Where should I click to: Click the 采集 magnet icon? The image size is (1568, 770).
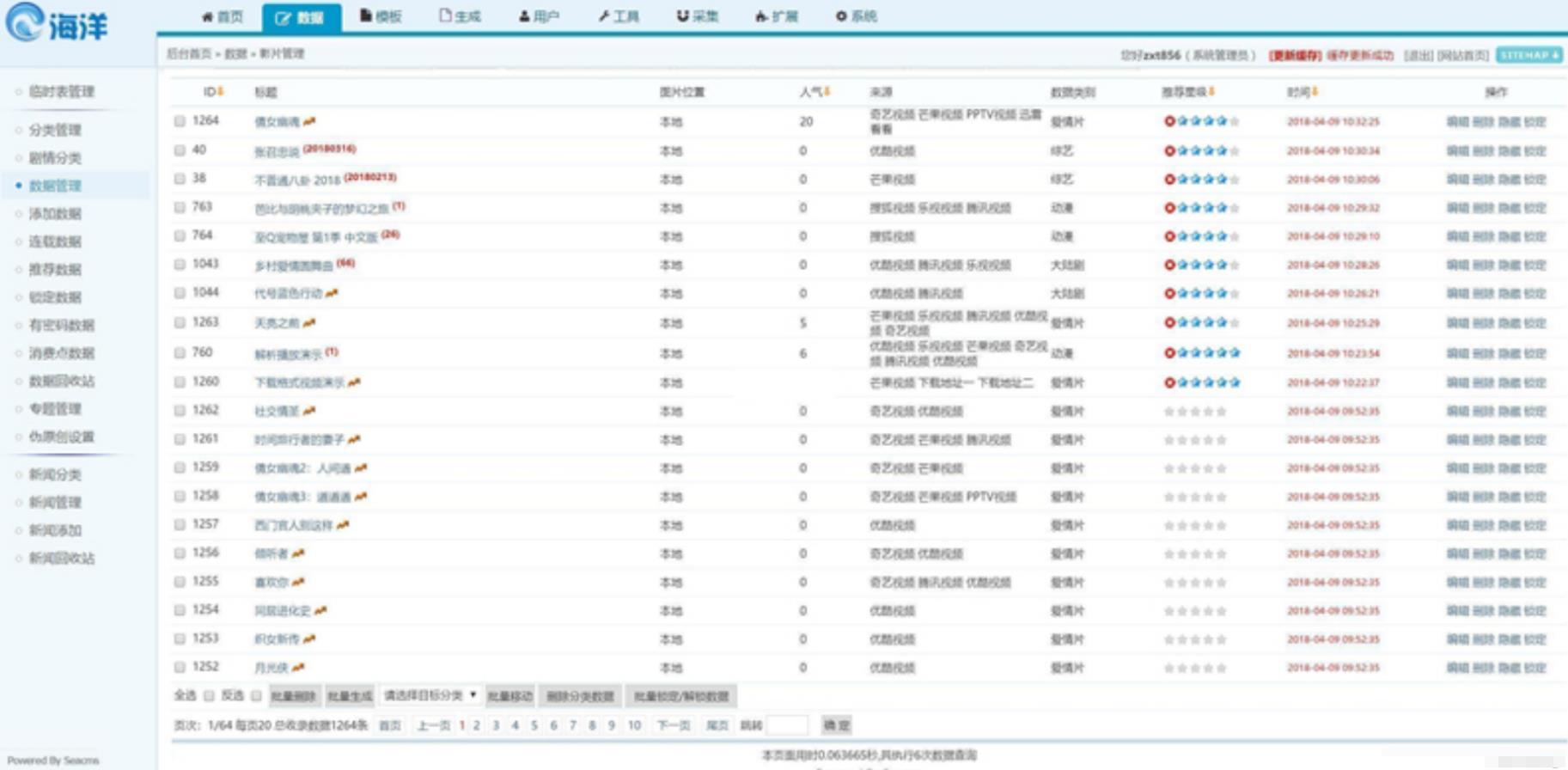coord(683,15)
